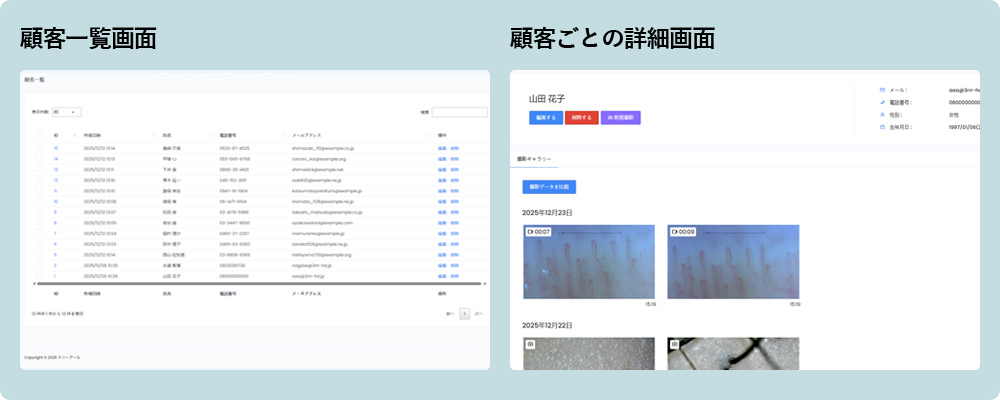Select the checkbox in the ID 13 row
The image size is (1000, 400).
tap(39, 170)
